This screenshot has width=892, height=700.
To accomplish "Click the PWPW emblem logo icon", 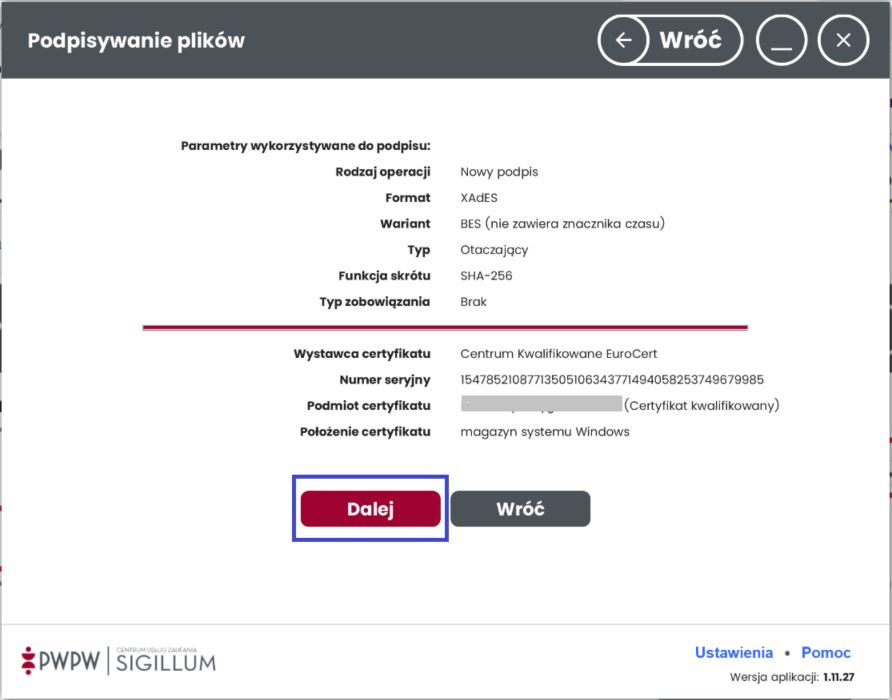I will (x=28, y=660).
